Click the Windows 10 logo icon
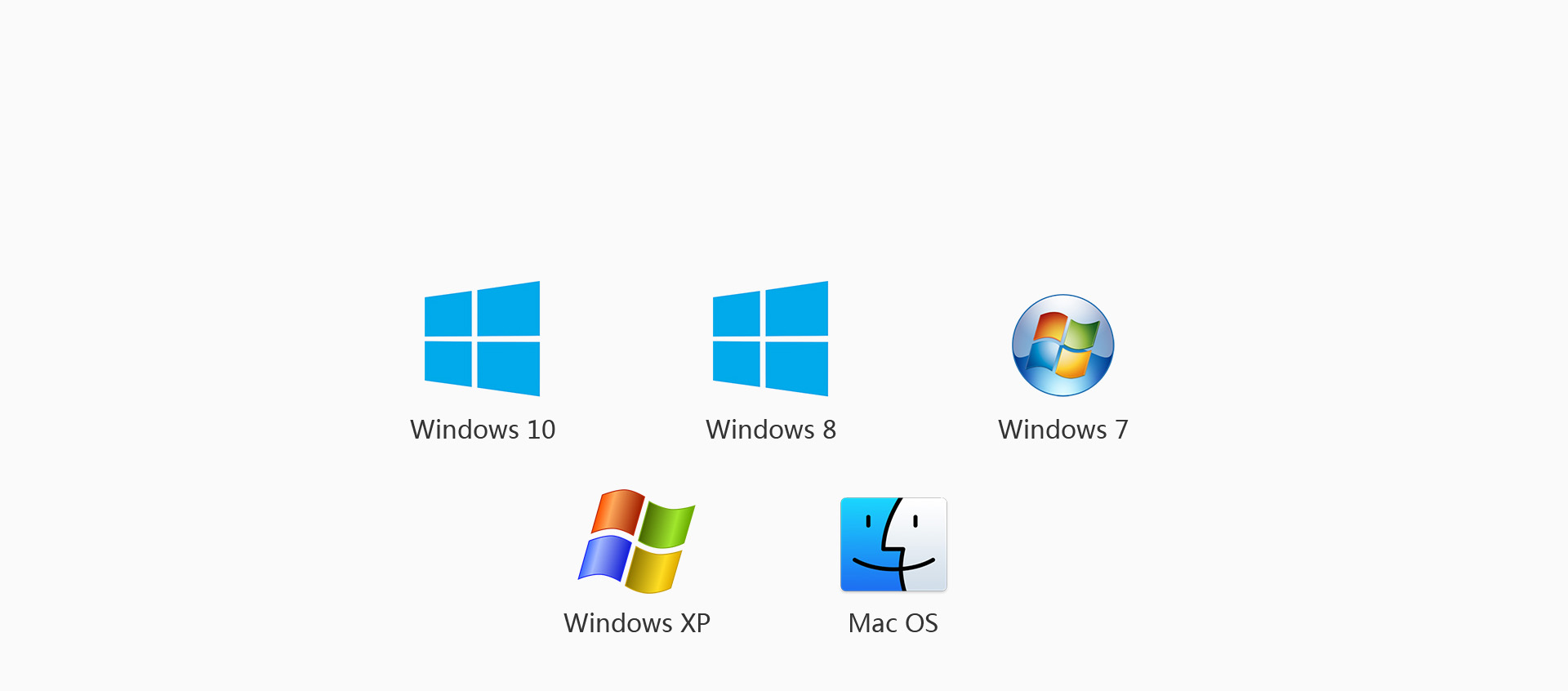1568x691 pixels. coord(482,338)
